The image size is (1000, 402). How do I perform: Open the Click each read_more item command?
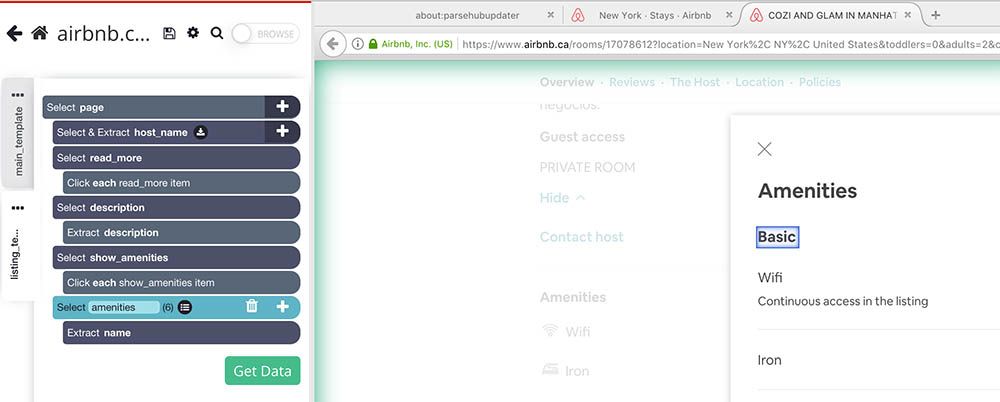(x=181, y=182)
